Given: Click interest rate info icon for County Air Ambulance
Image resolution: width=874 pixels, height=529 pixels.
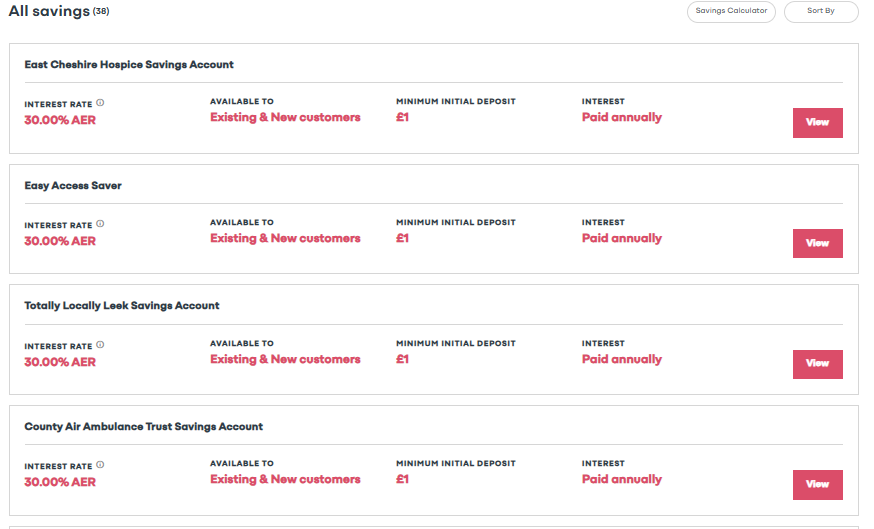Looking at the screenshot, I should pos(100,464).
